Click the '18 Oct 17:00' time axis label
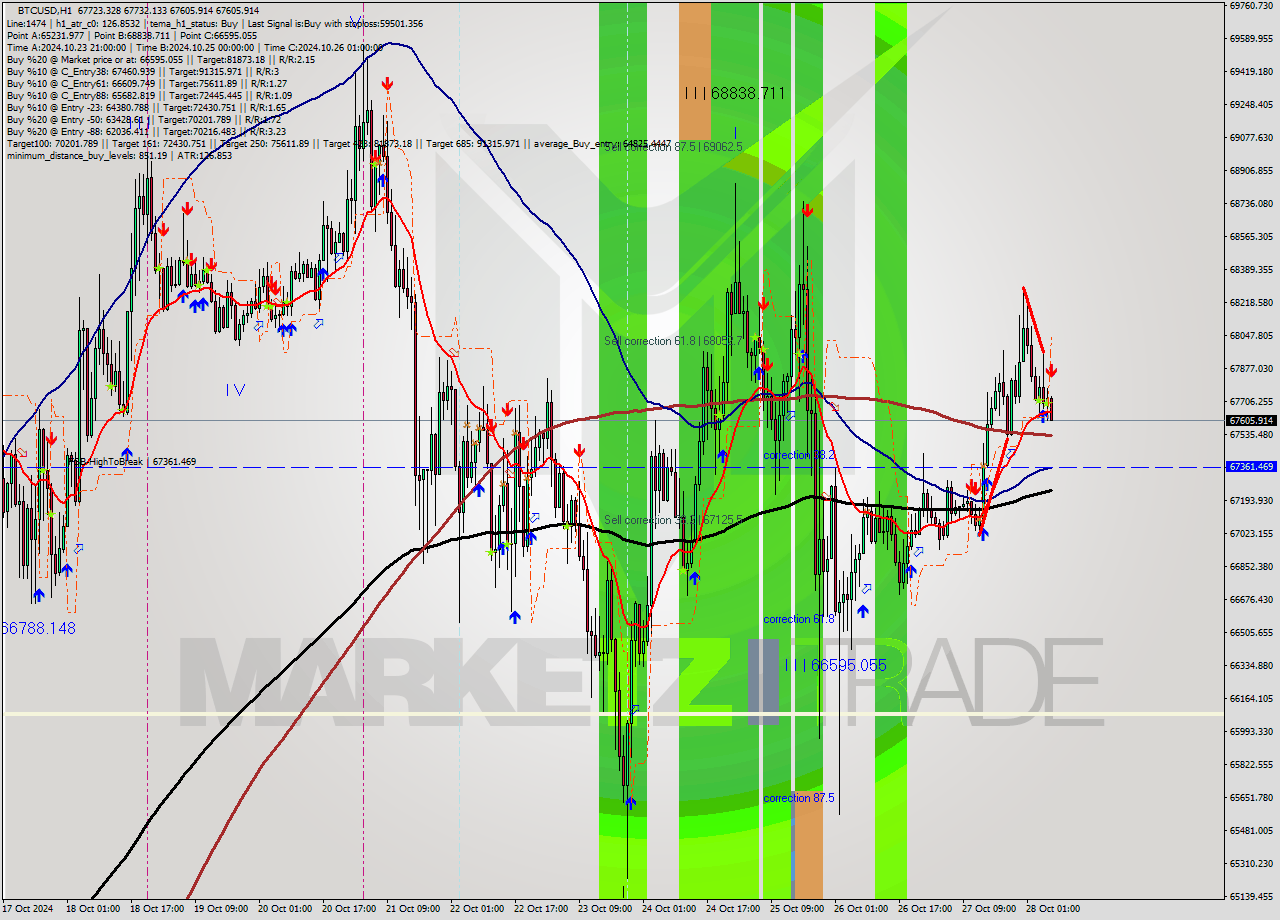 (x=157, y=909)
